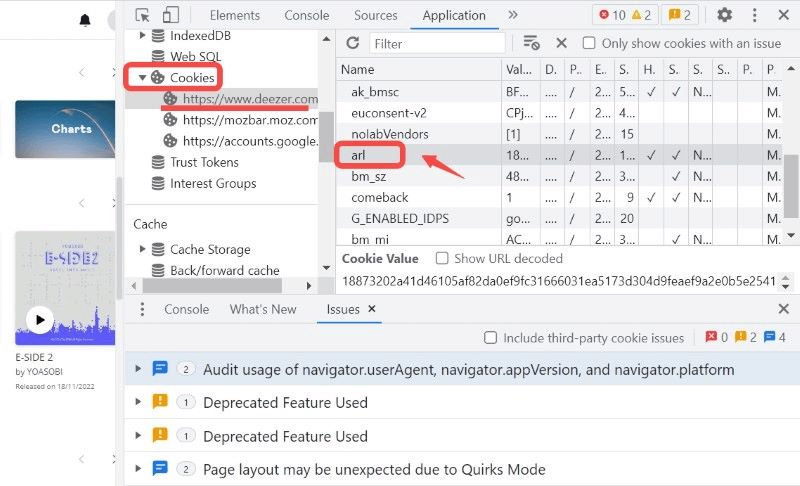Click the red errors count badge

[612, 15]
